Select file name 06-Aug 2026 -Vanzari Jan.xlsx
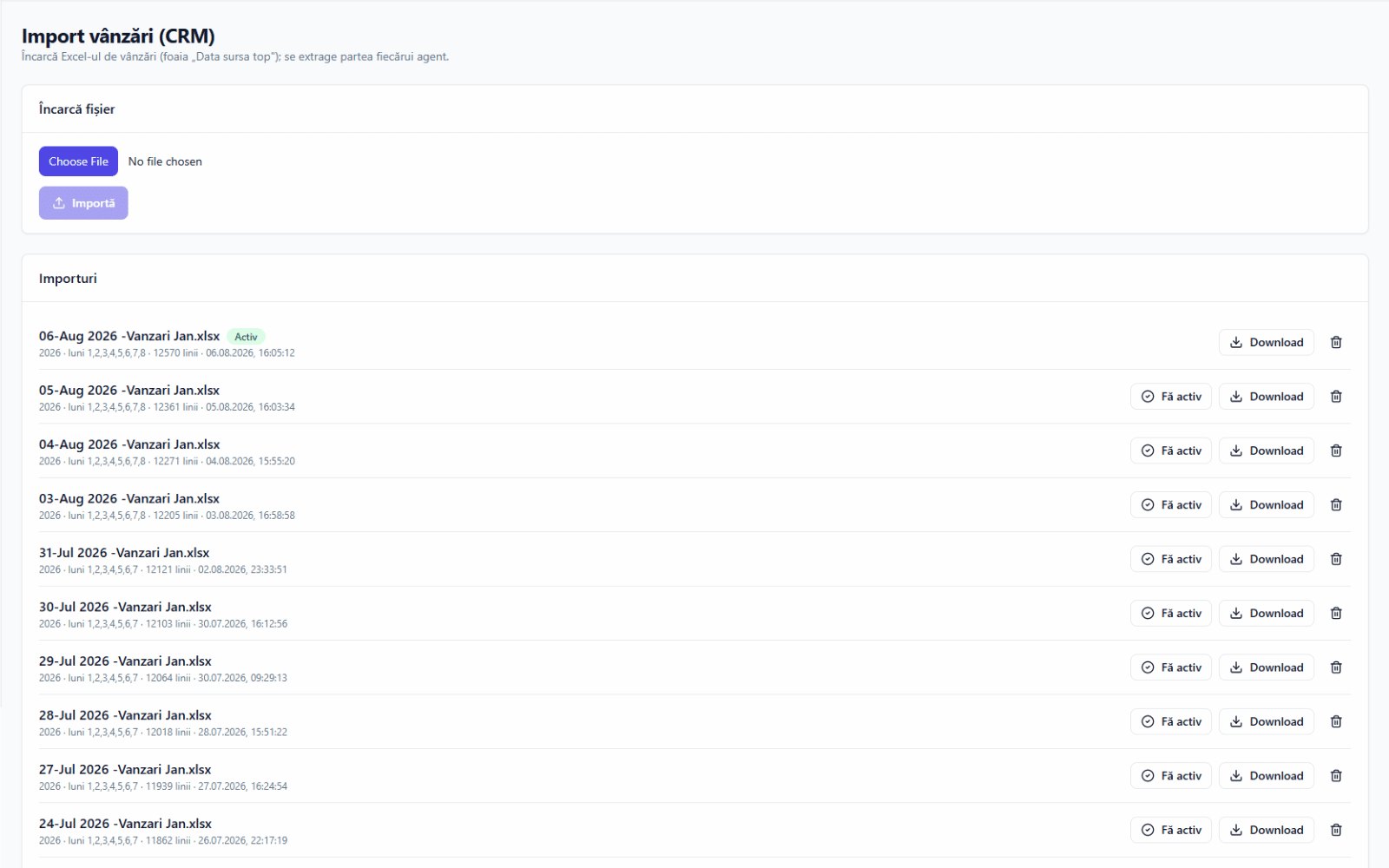The image size is (1389, 868). pyautogui.click(x=129, y=336)
